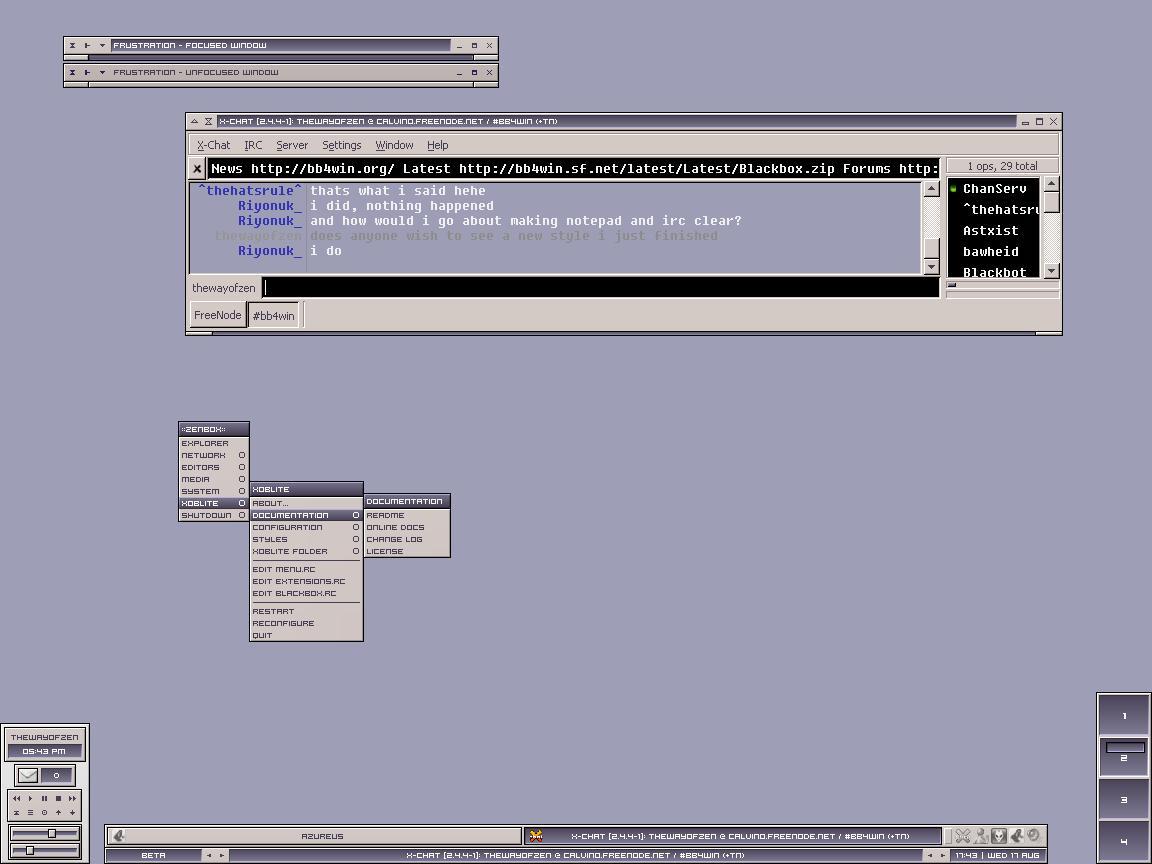Toggle the sticky pin on the unfocused window

point(87,73)
